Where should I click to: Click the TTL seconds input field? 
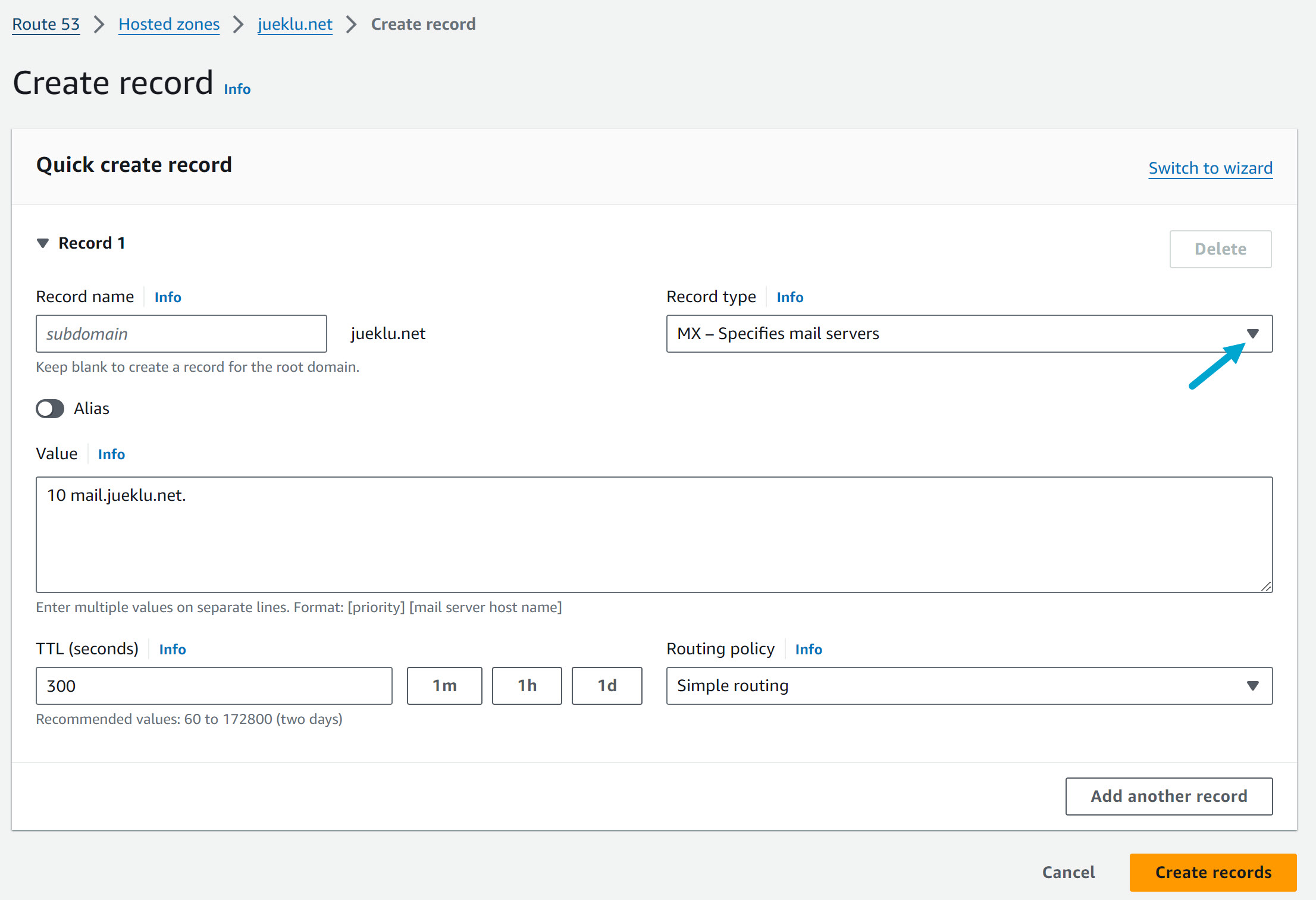pos(214,686)
